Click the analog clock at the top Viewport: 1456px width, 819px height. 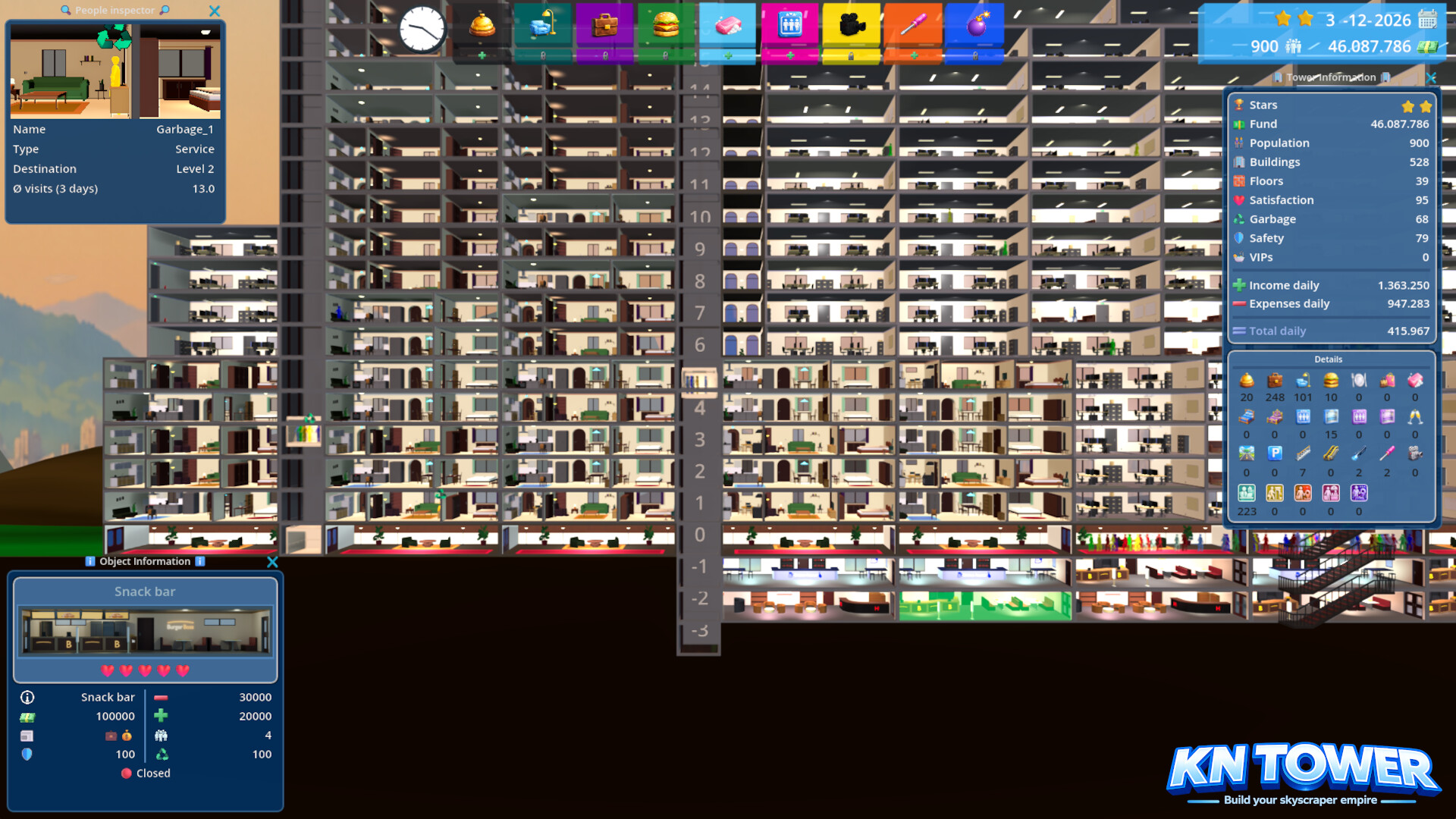click(x=422, y=29)
